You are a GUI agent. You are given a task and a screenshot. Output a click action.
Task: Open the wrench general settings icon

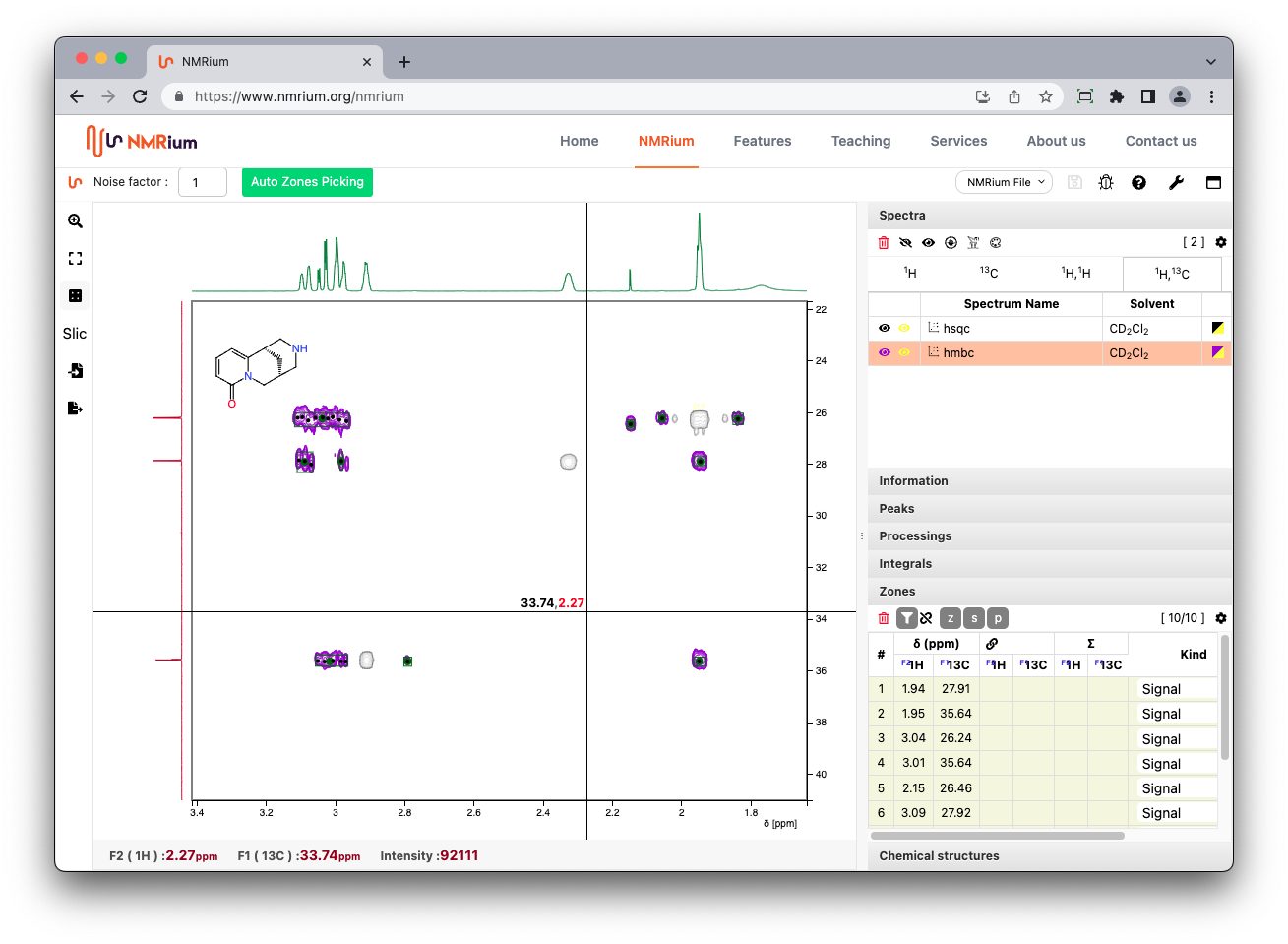[x=1176, y=182]
